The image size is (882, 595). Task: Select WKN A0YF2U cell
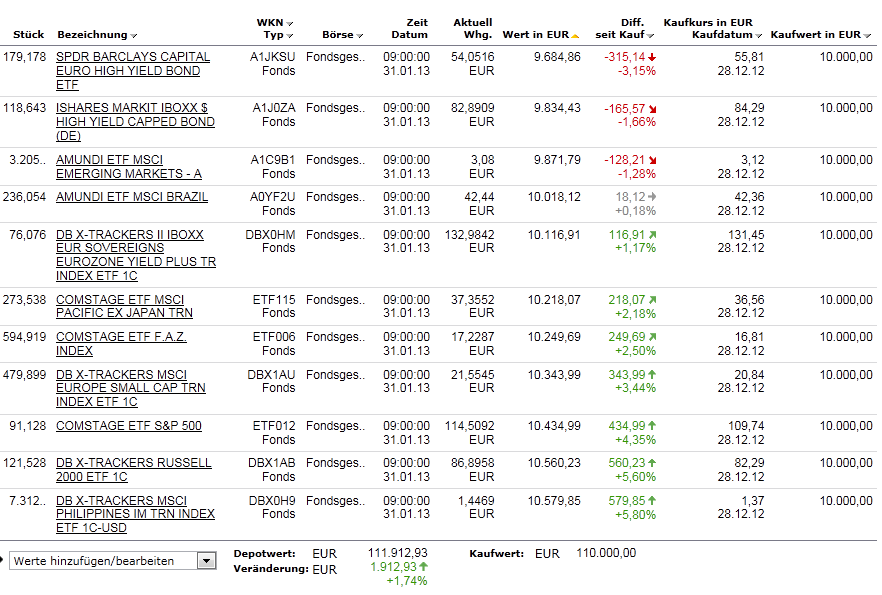(x=272, y=197)
